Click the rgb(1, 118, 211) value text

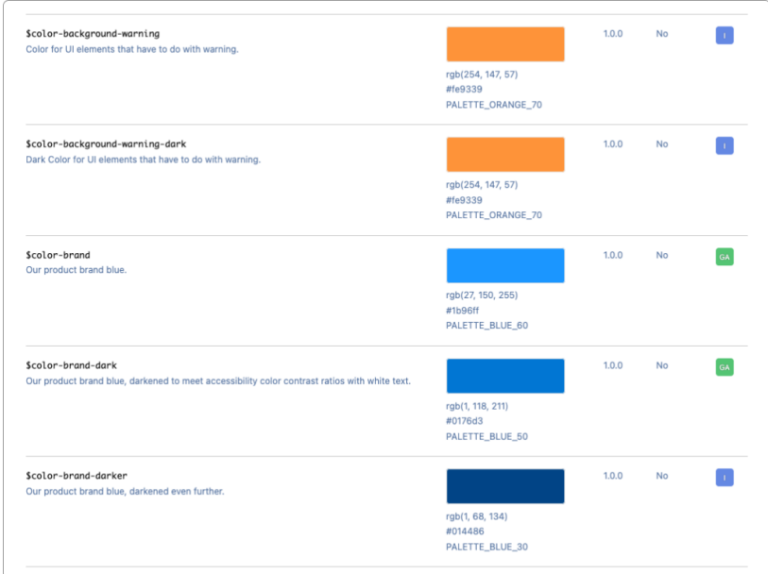477,406
